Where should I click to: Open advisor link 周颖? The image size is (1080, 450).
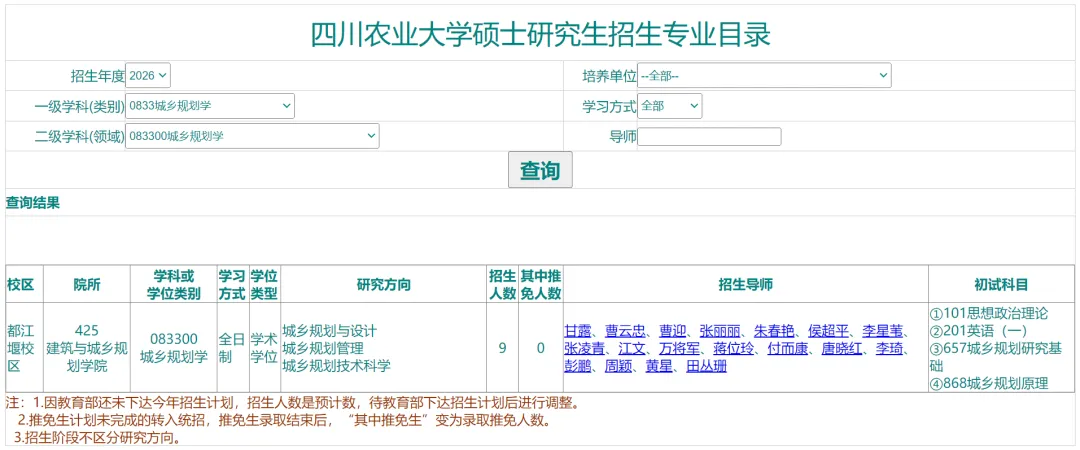pyautogui.click(x=618, y=366)
